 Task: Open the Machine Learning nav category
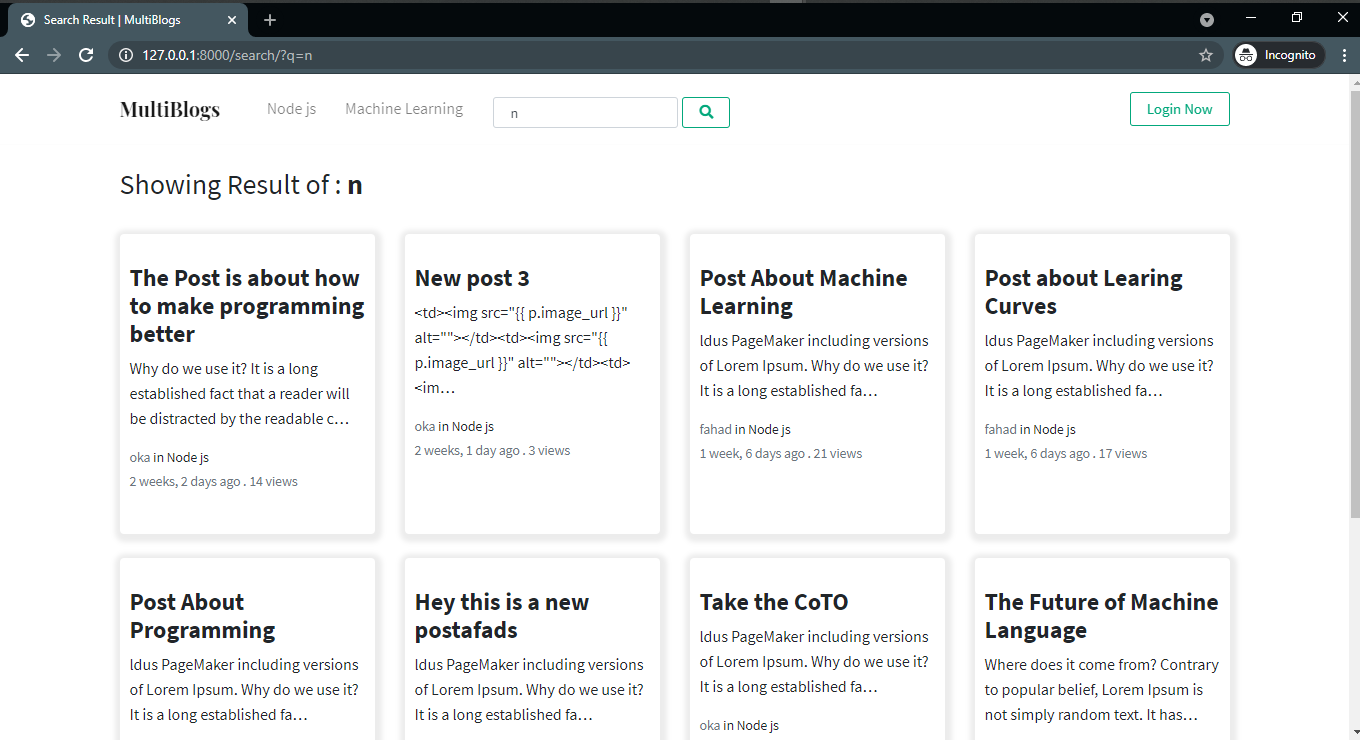coord(404,109)
